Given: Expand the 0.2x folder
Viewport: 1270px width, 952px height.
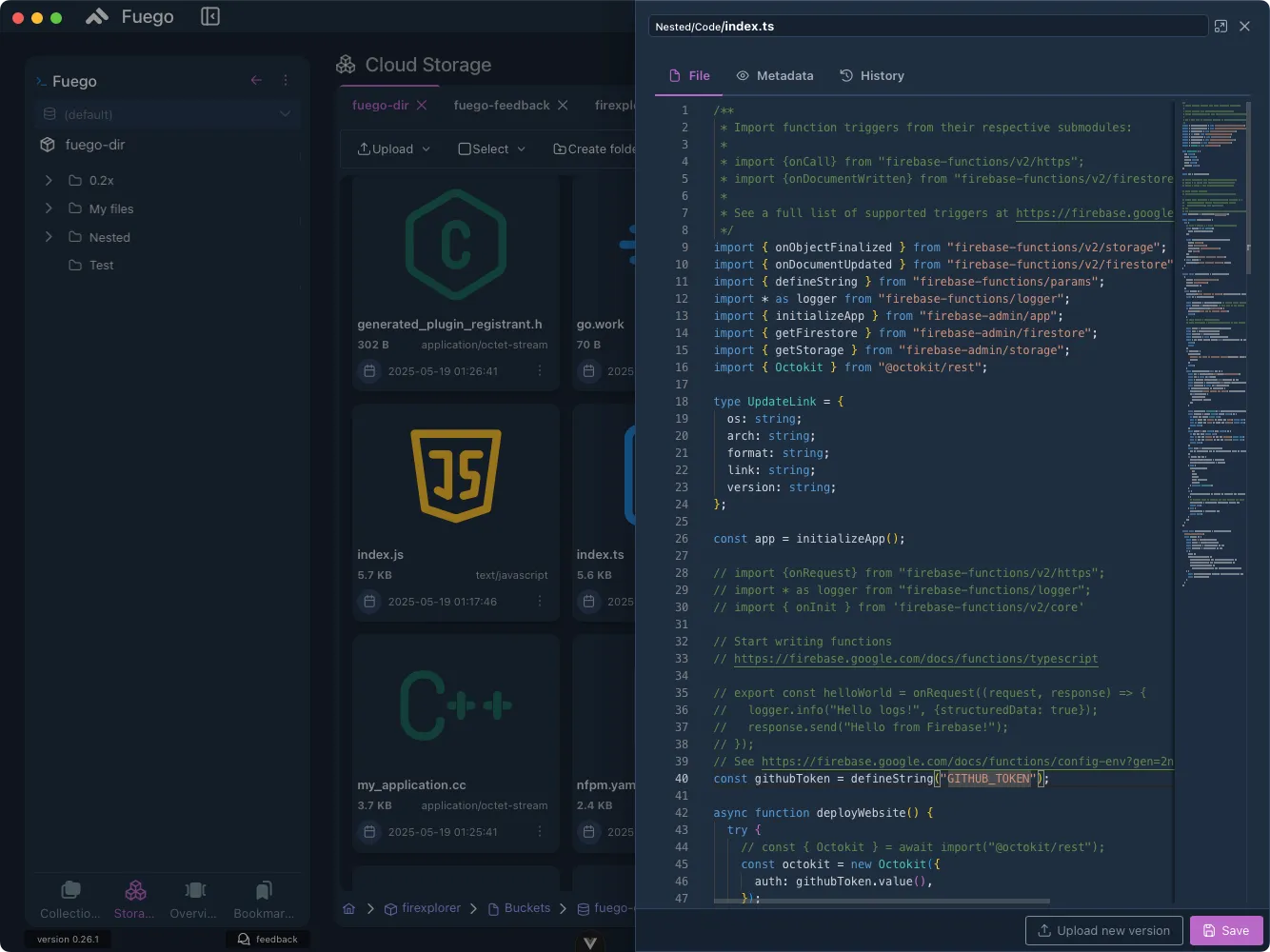Looking at the screenshot, I should click(x=49, y=180).
